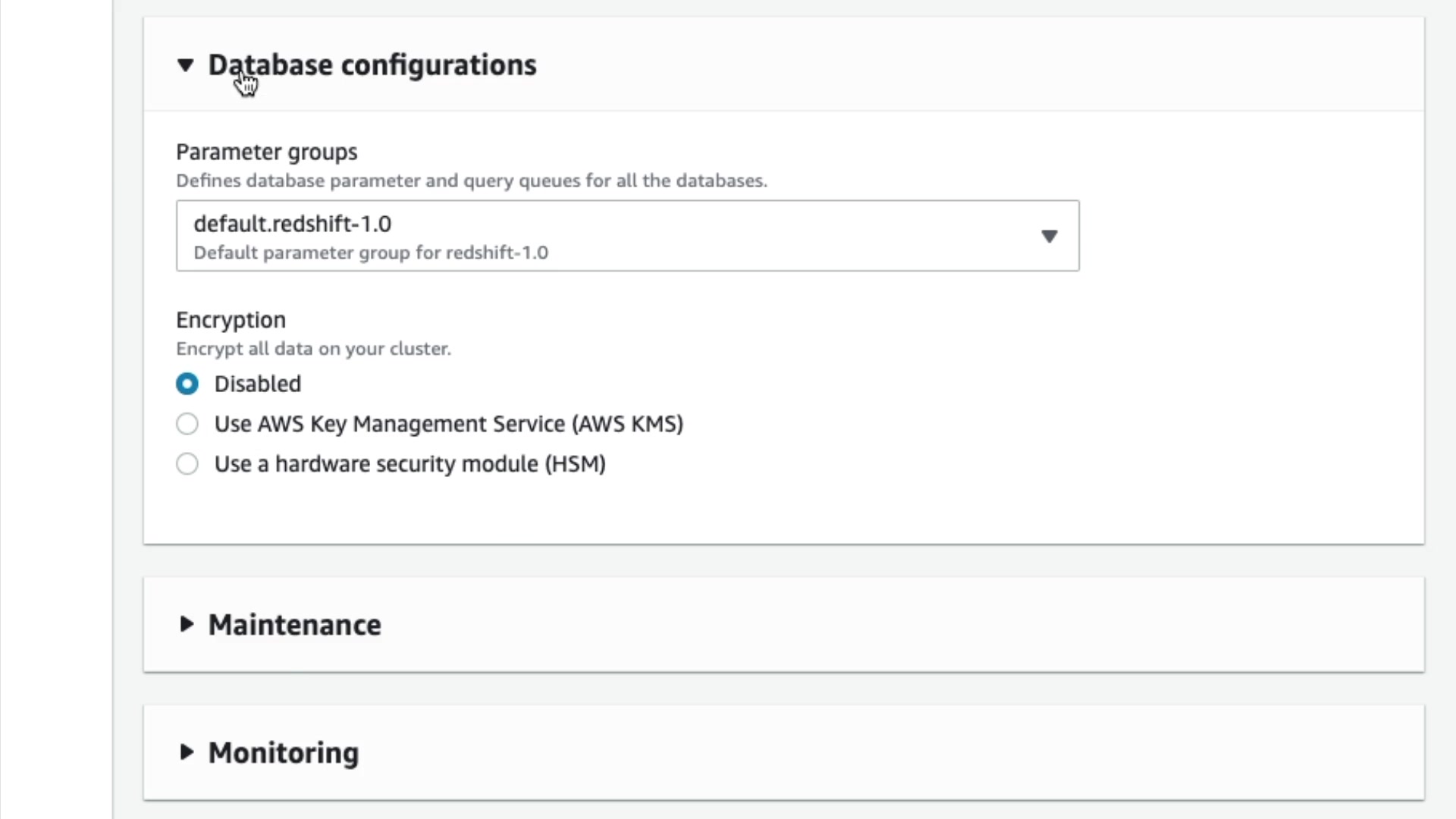Viewport: 1456px width, 819px height.
Task: Click the Use AWS Key Management Service label
Action: [448, 424]
